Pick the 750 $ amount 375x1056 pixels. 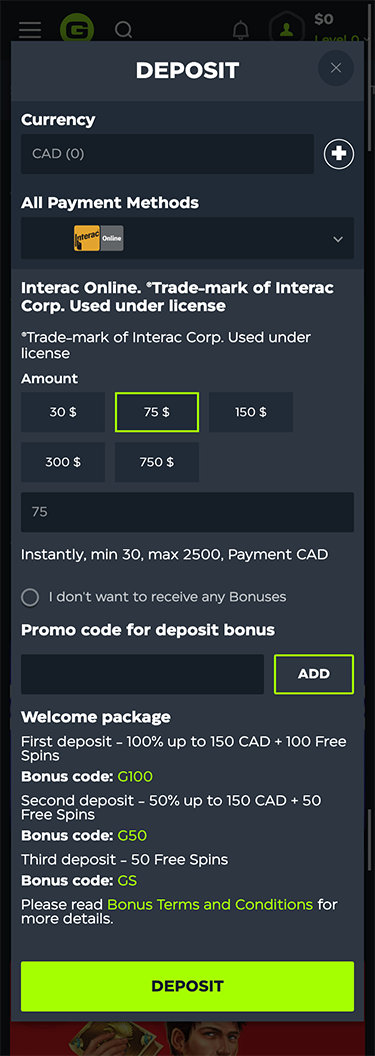click(156, 462)
